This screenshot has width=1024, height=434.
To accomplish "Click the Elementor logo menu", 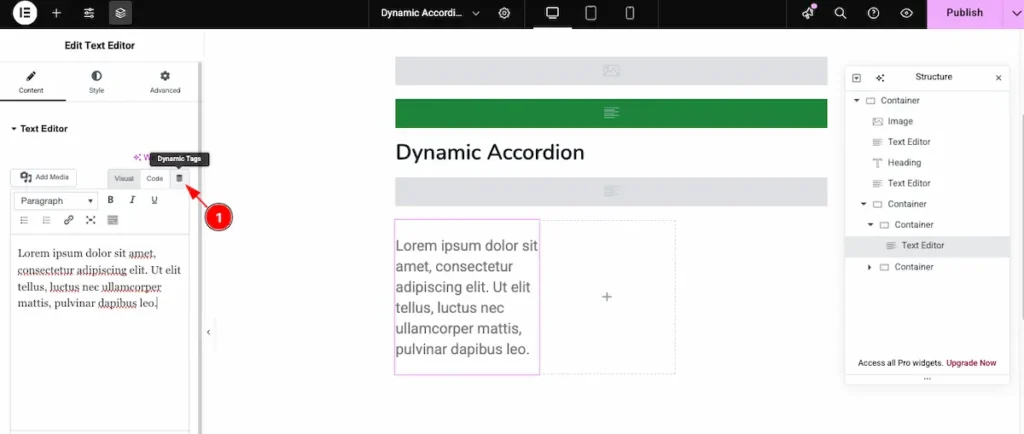I will tap(25, 13).
